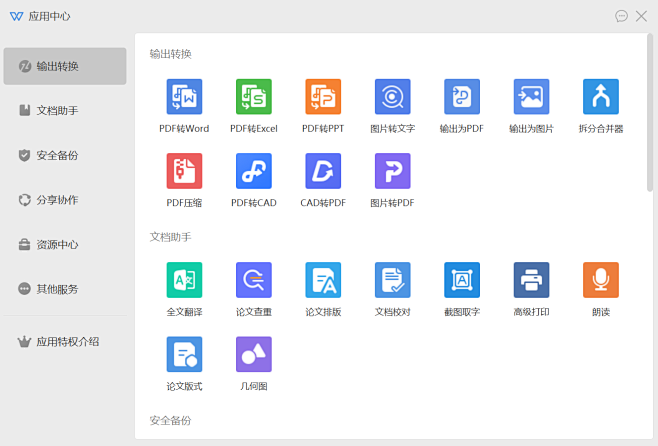Open 图片转文字 OCR tool
Screen dimensions: 658x446
[392, 97]
